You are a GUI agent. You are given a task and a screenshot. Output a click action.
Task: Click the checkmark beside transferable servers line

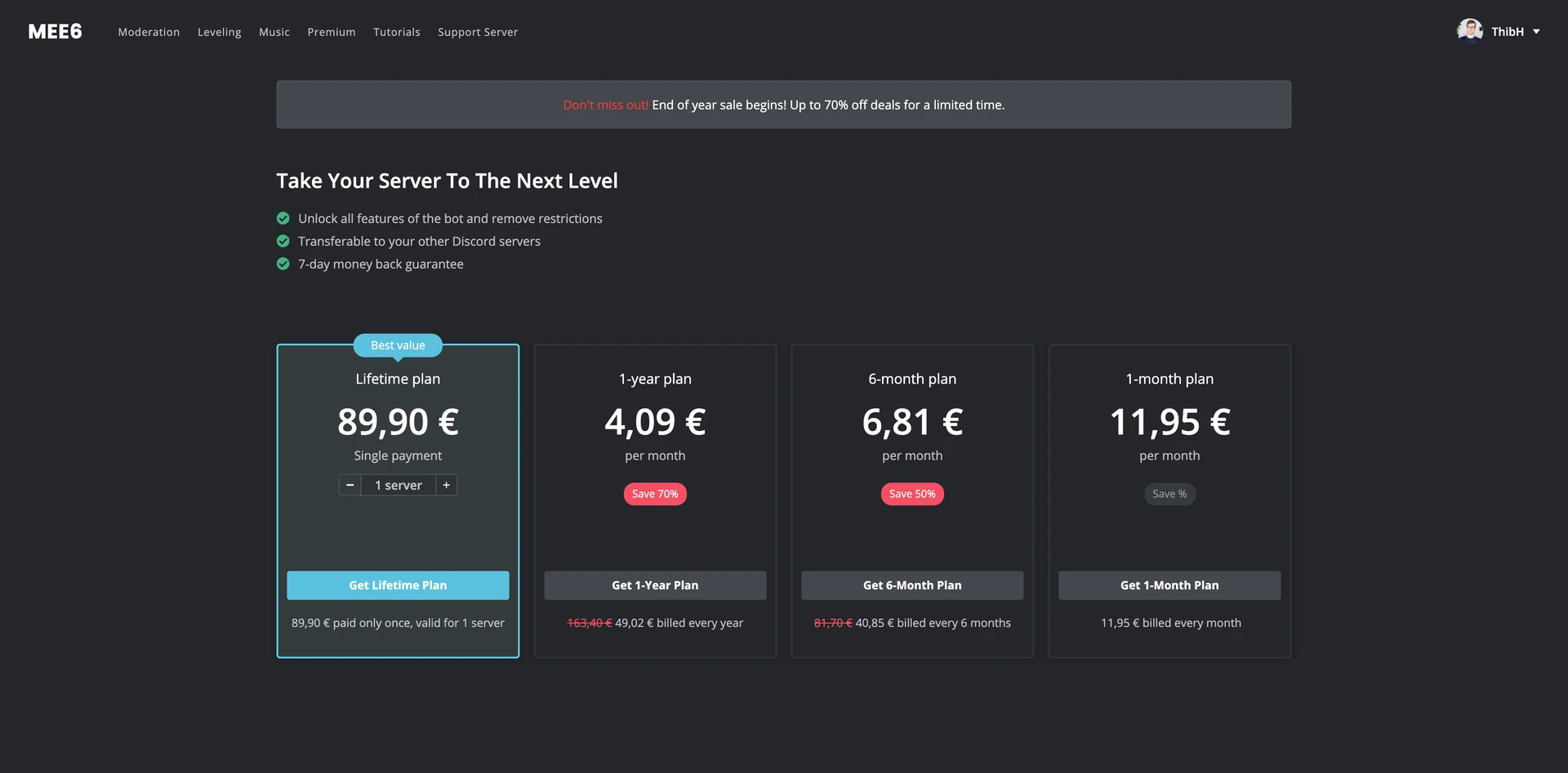click(283, 241)
